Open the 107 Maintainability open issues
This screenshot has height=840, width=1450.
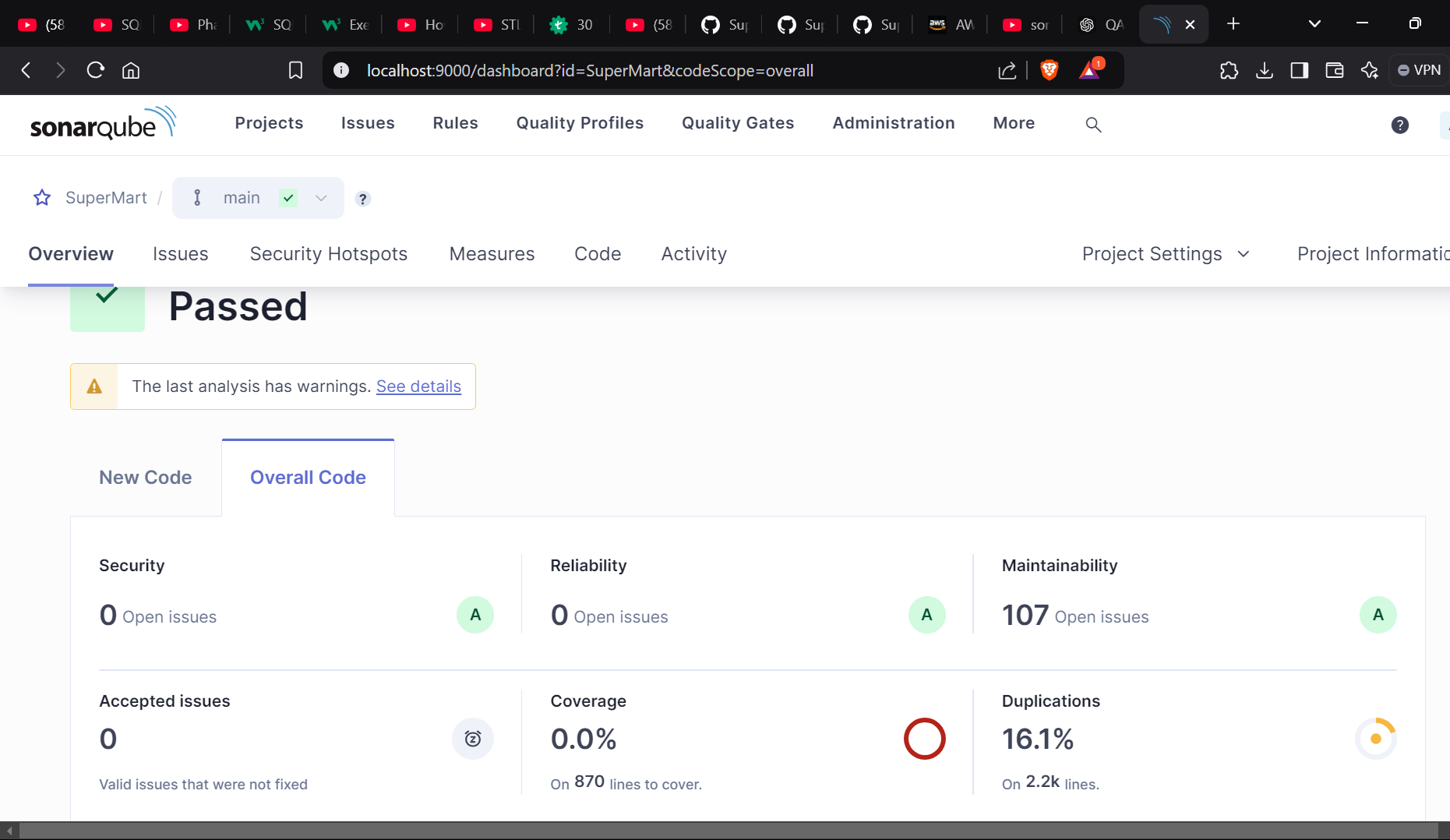pos(1025,616)
